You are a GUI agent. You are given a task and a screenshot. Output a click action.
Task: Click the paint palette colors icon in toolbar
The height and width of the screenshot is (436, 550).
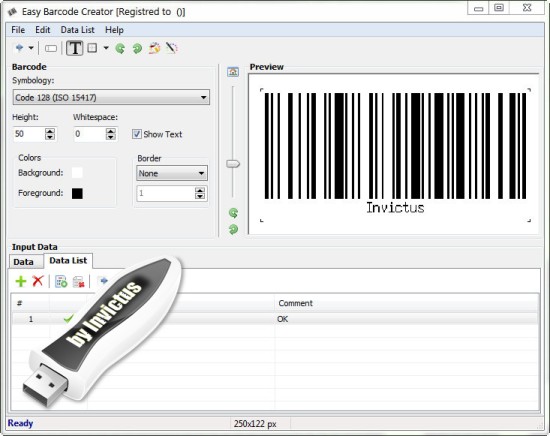(154, 48)
